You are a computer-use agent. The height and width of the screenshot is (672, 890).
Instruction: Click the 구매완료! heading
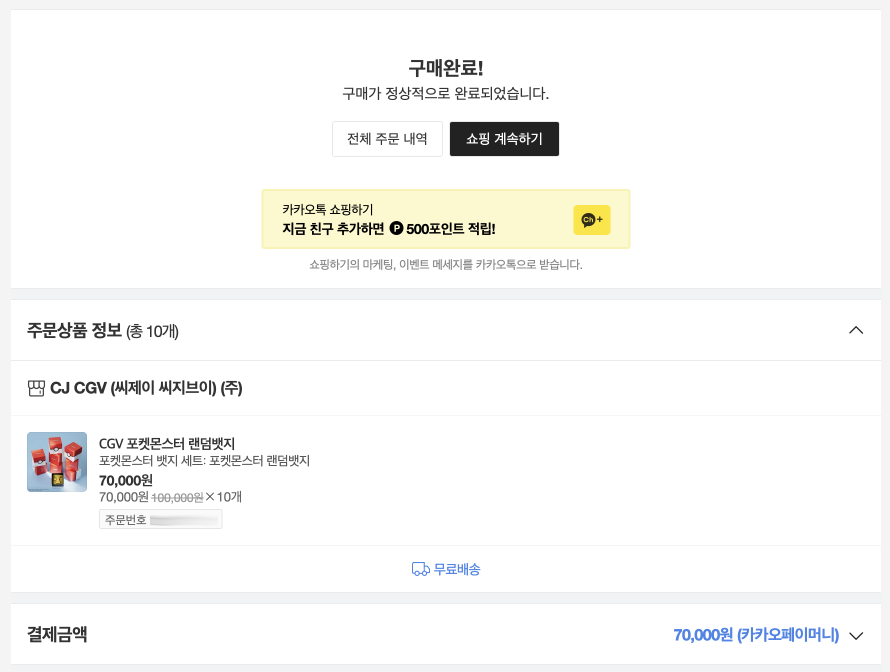(x=445, y=68)
